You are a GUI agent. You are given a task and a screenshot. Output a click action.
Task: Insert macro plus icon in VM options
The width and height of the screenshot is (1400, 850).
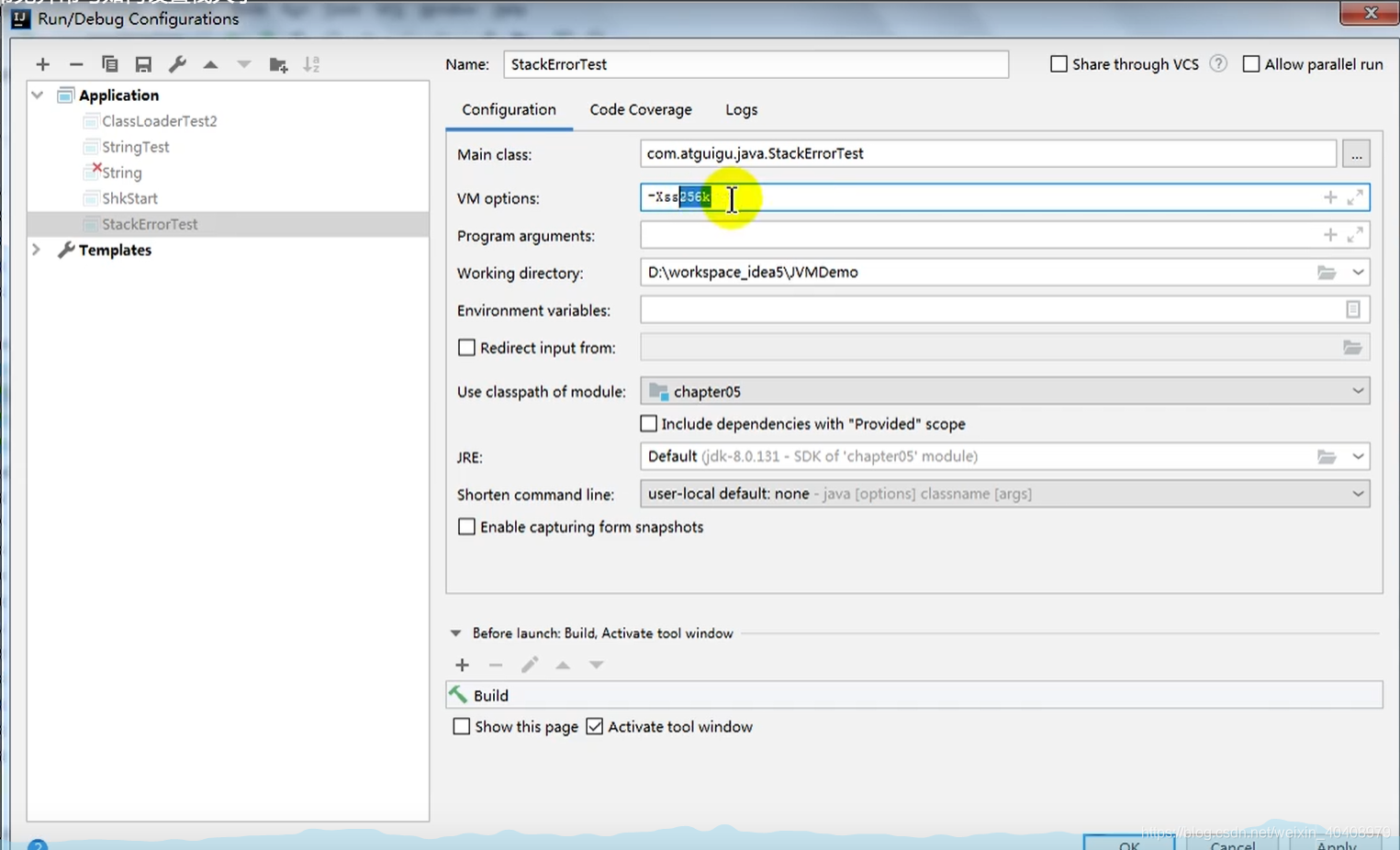1330,197
